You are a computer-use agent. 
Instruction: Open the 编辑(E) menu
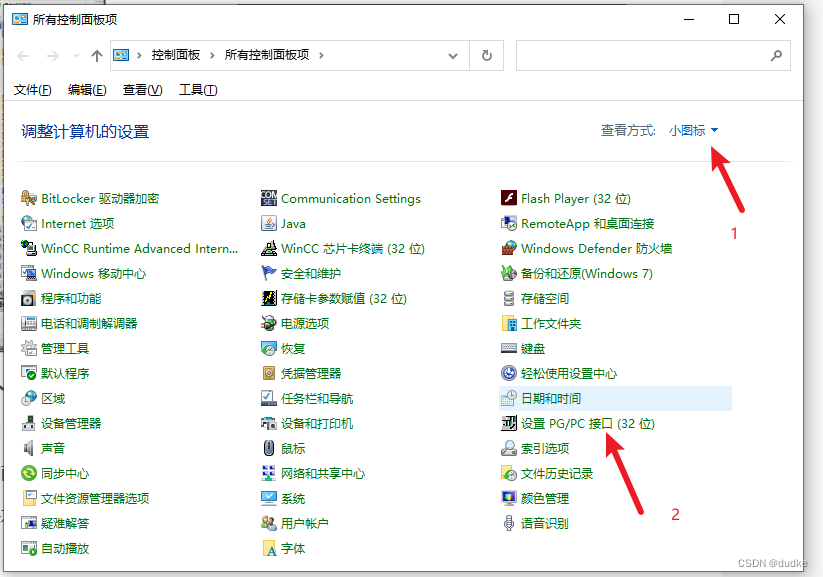click(87, 90)
